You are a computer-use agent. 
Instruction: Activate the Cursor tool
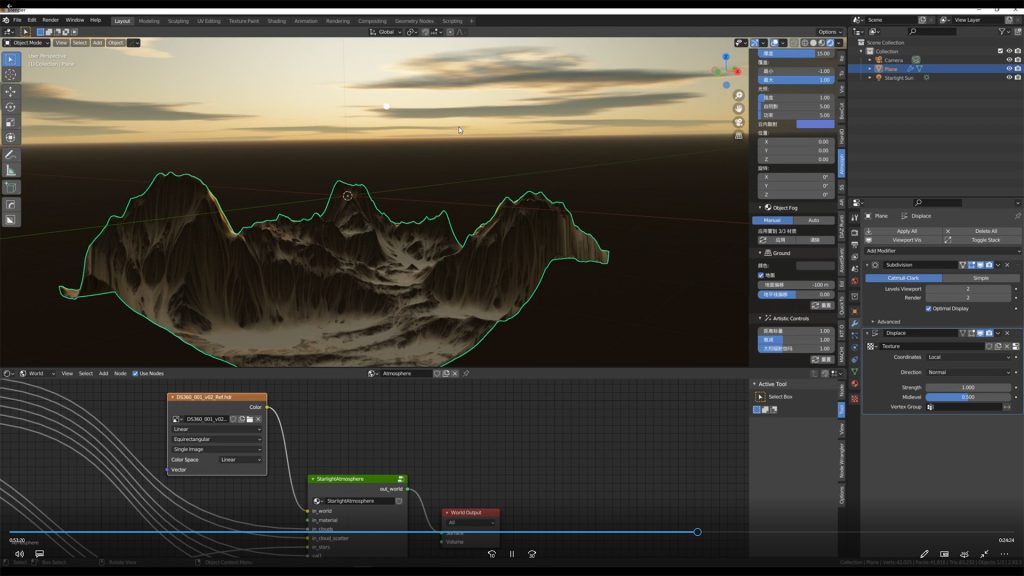[x=11, y=75]
